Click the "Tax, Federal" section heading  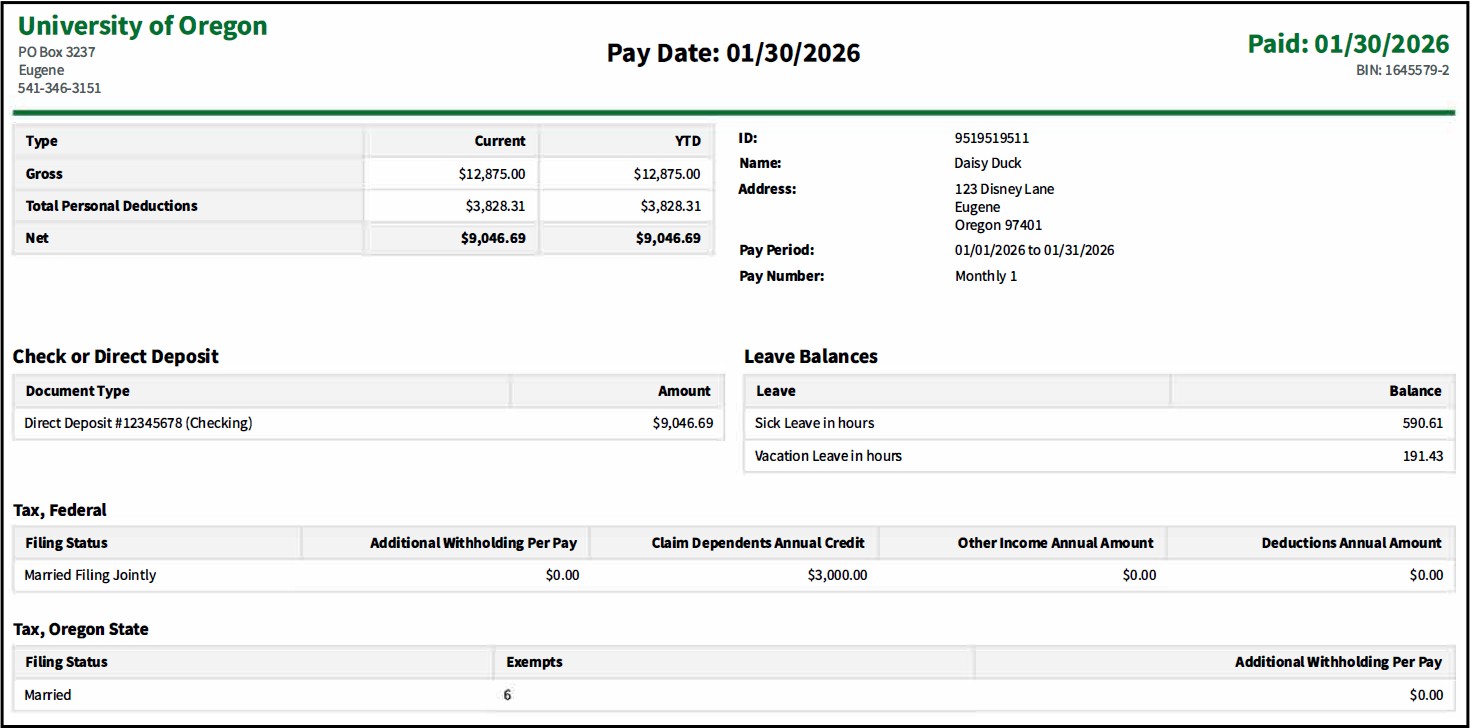pos(60,510)
